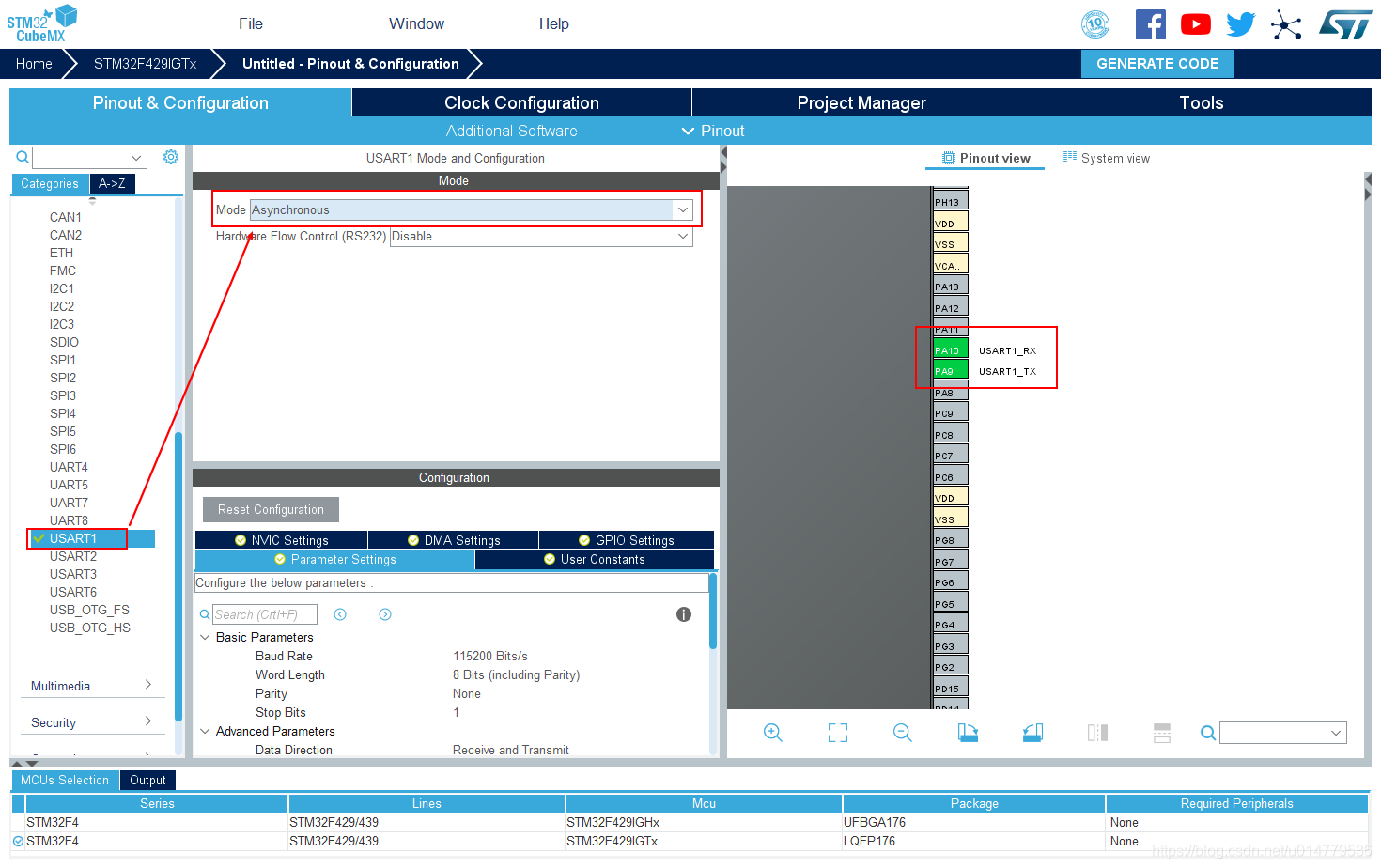Click the Baud Rate value 115200 Bits/s
The width and height of the screenshot is (1381, 868).
tap(490, 656)
